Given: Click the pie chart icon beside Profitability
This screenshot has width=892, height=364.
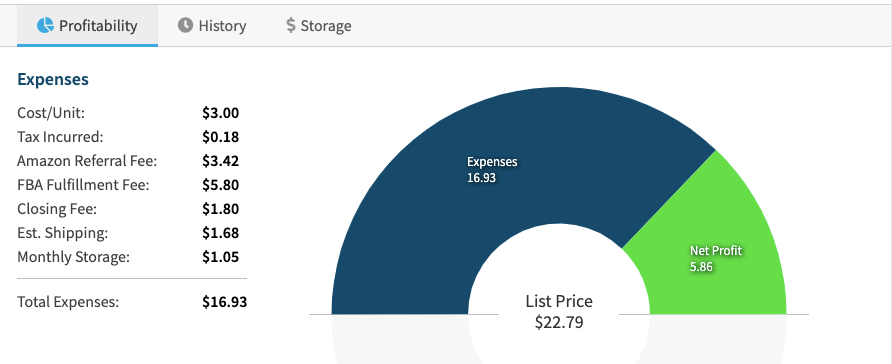Looking at the screenshot, I should [46, 25].
